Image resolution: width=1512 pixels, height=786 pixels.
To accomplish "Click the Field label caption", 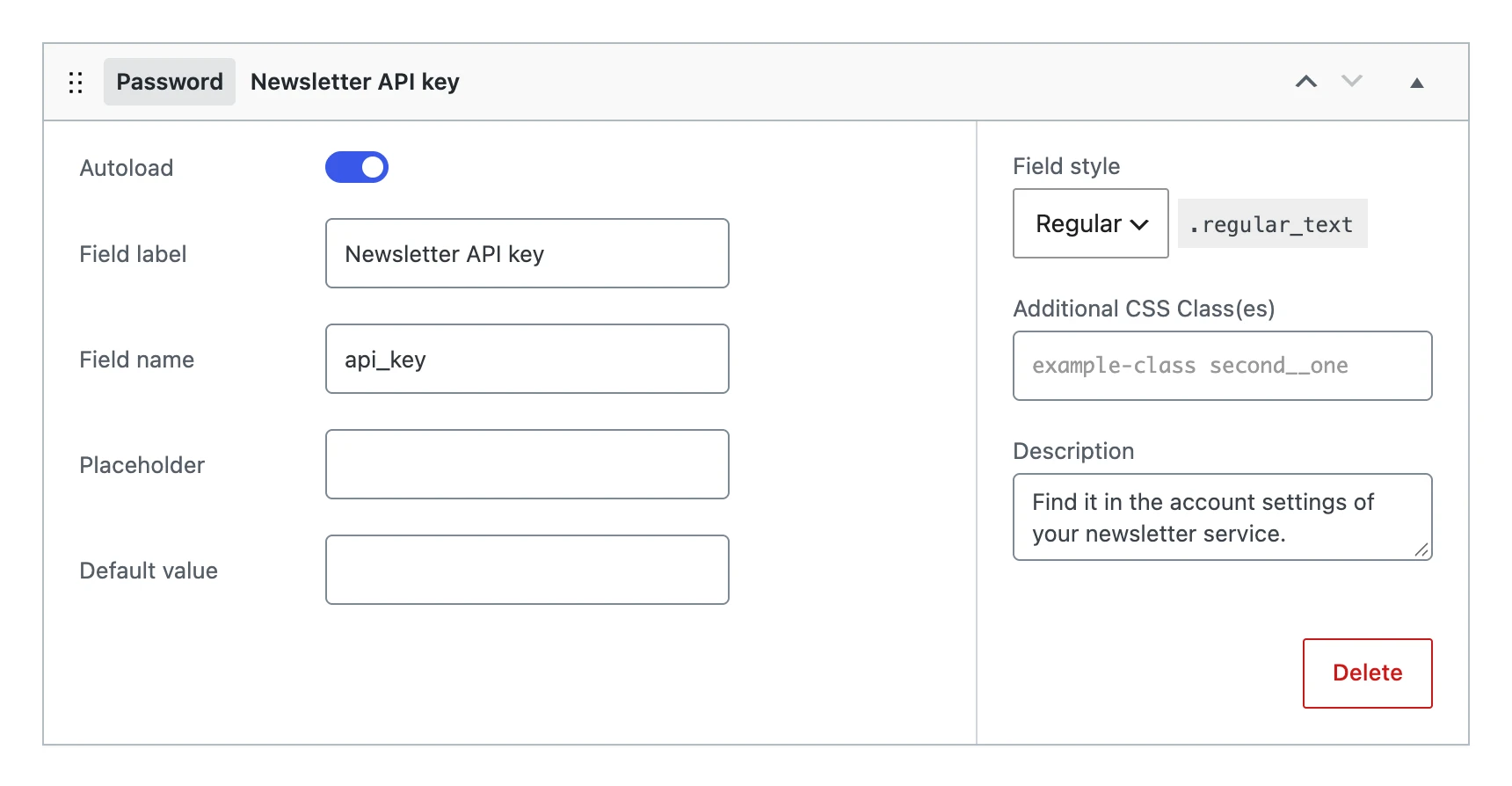I will coord(133,254).
